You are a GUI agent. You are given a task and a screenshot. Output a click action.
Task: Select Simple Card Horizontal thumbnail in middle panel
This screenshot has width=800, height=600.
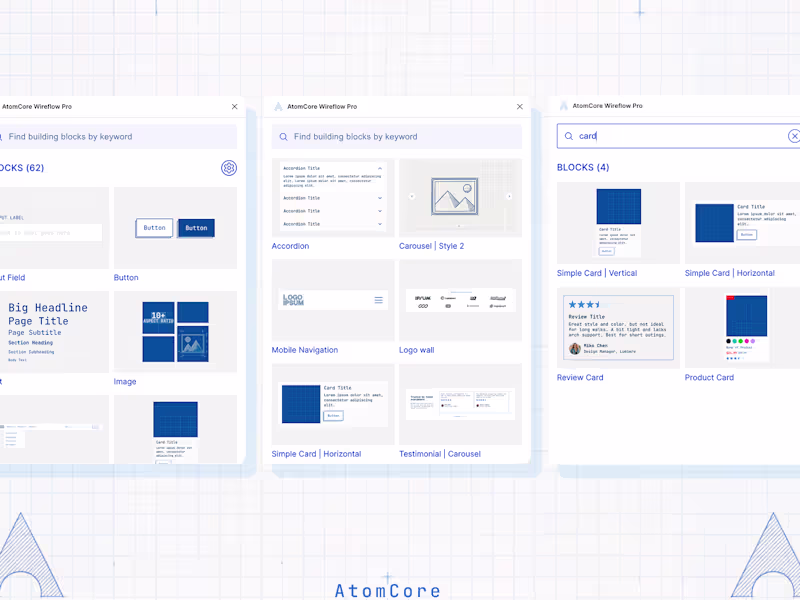333,404
